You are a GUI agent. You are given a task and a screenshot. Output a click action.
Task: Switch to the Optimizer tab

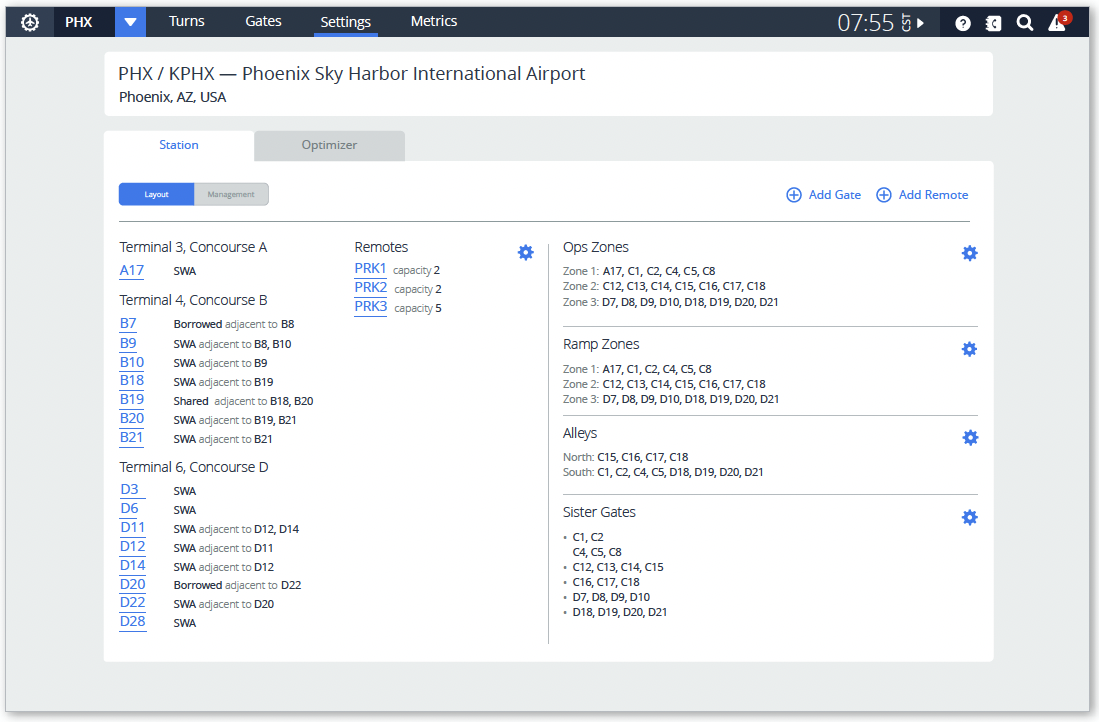(x=329, y=145)
